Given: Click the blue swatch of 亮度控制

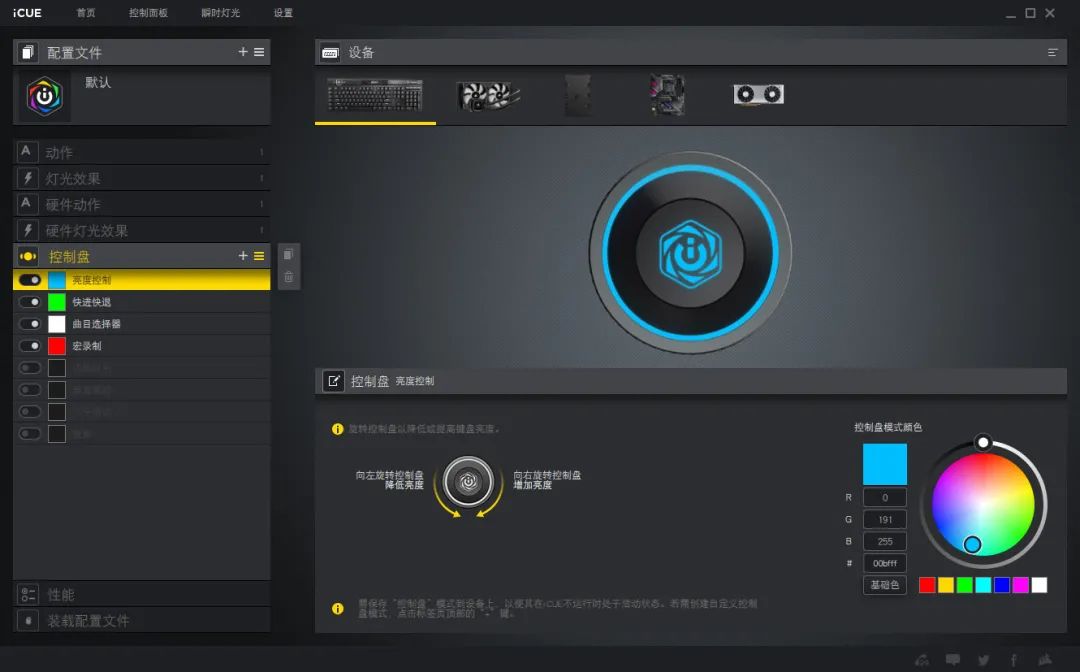Looking at the screenshot, I should [x=56, y=280].
